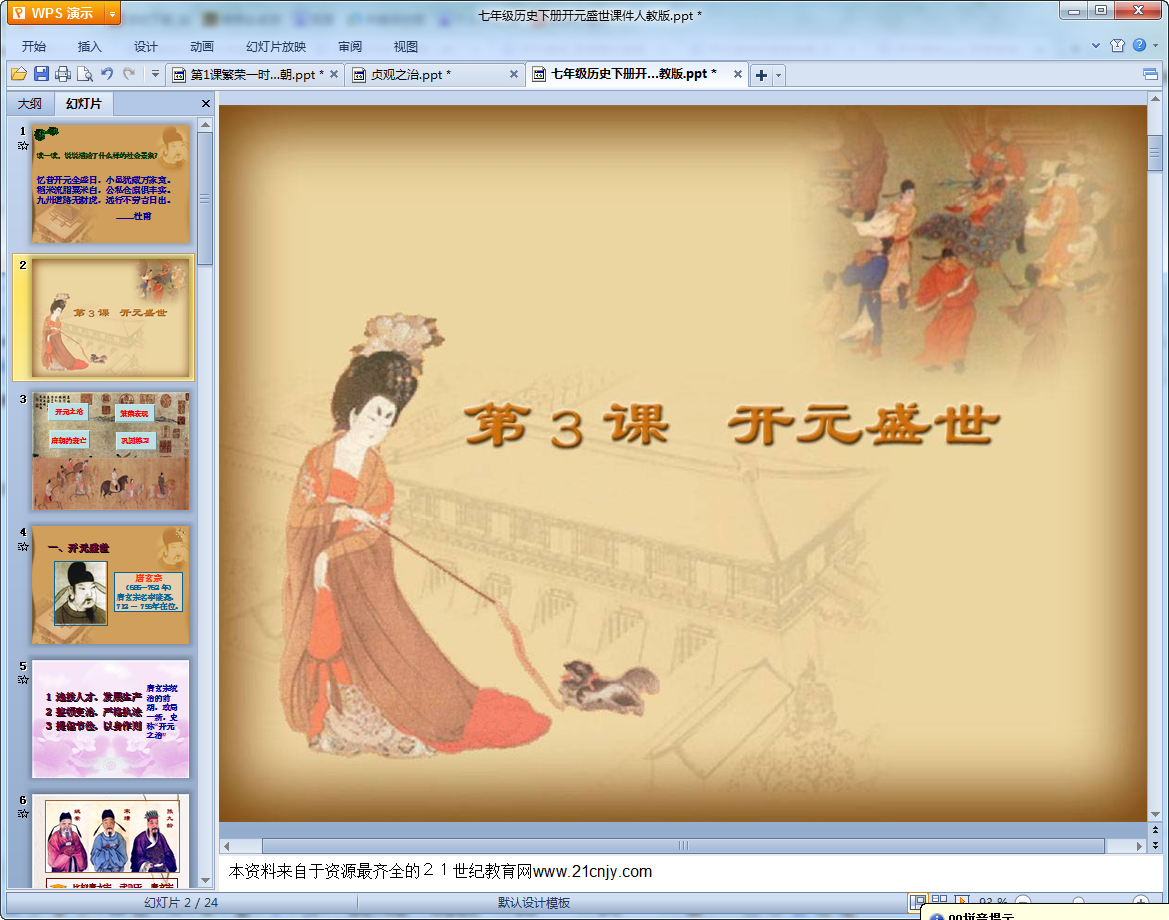Click the window list icon at tab bar right
Screen dimensions: 1169x920
1150,74
